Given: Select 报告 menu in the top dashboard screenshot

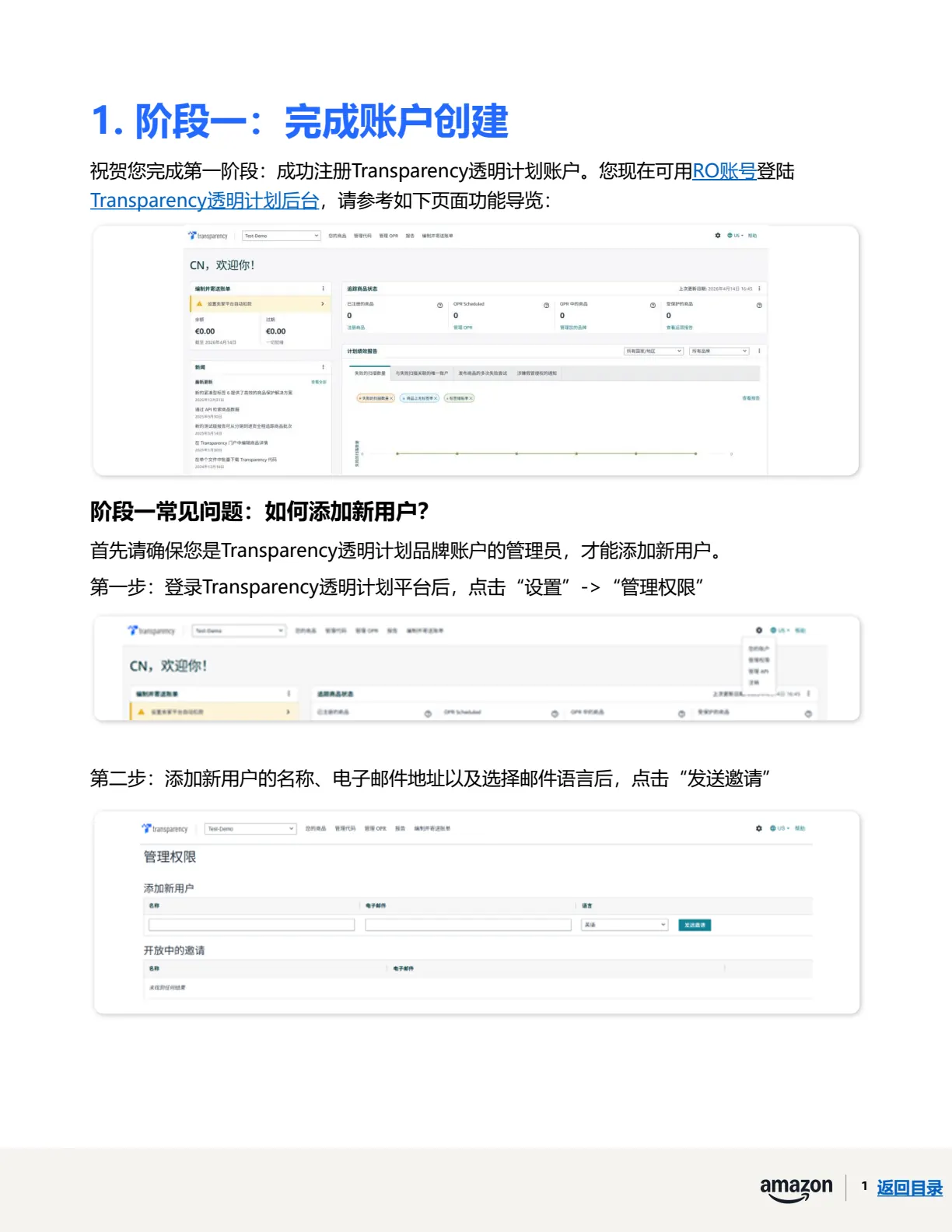Looking at the screenshot, I should click(x=410, y=236).
